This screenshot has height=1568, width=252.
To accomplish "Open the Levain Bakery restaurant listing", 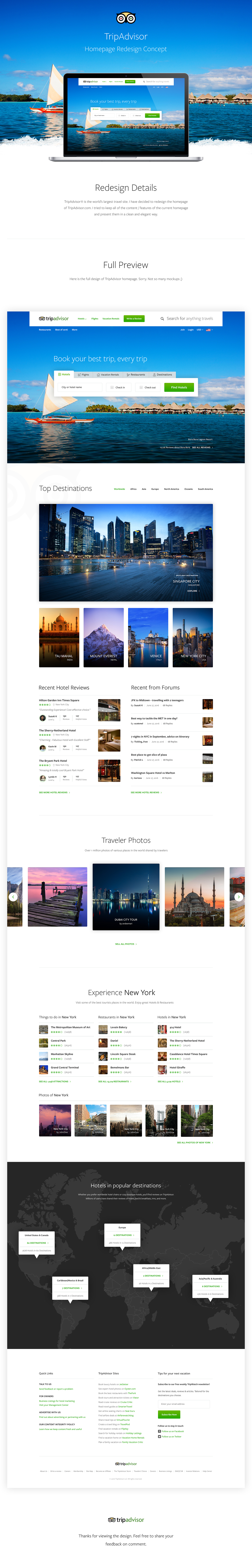I will click(118, 1027).
